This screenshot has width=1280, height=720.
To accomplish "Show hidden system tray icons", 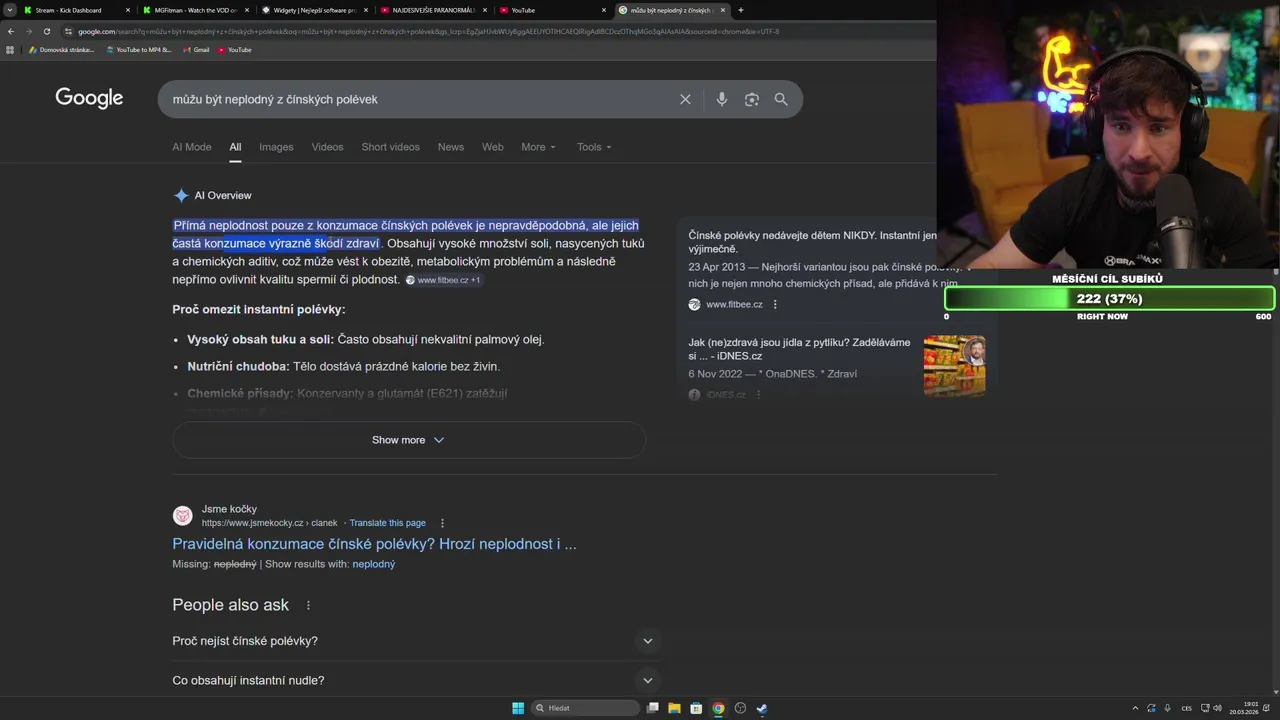I will pos(1135,708).
